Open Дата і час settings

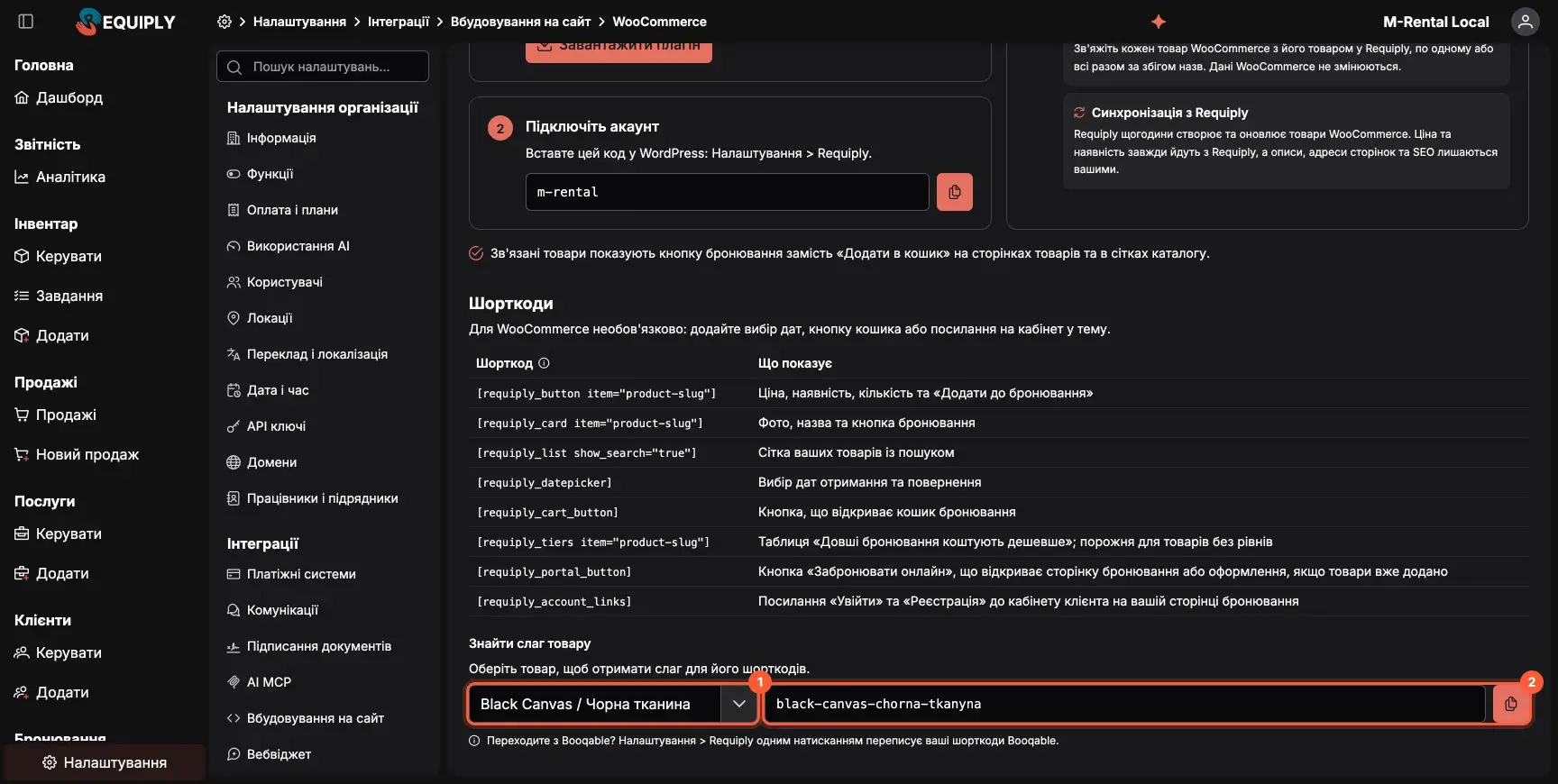[268, 390]
